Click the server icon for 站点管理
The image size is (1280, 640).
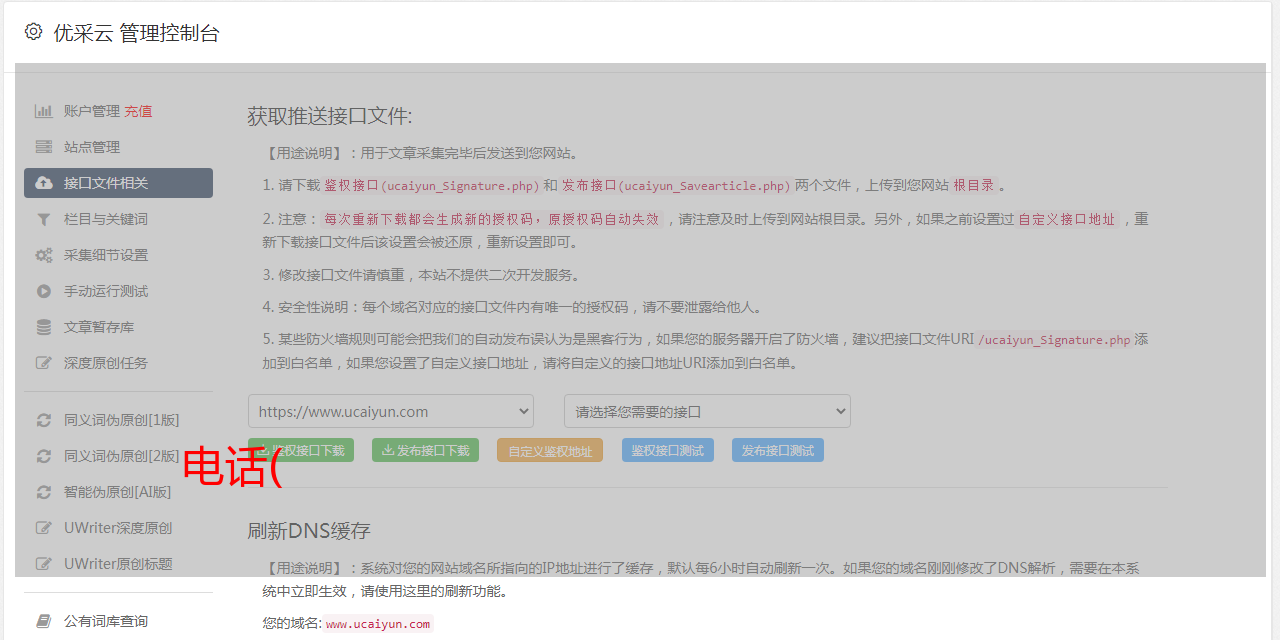pos(44,147)
